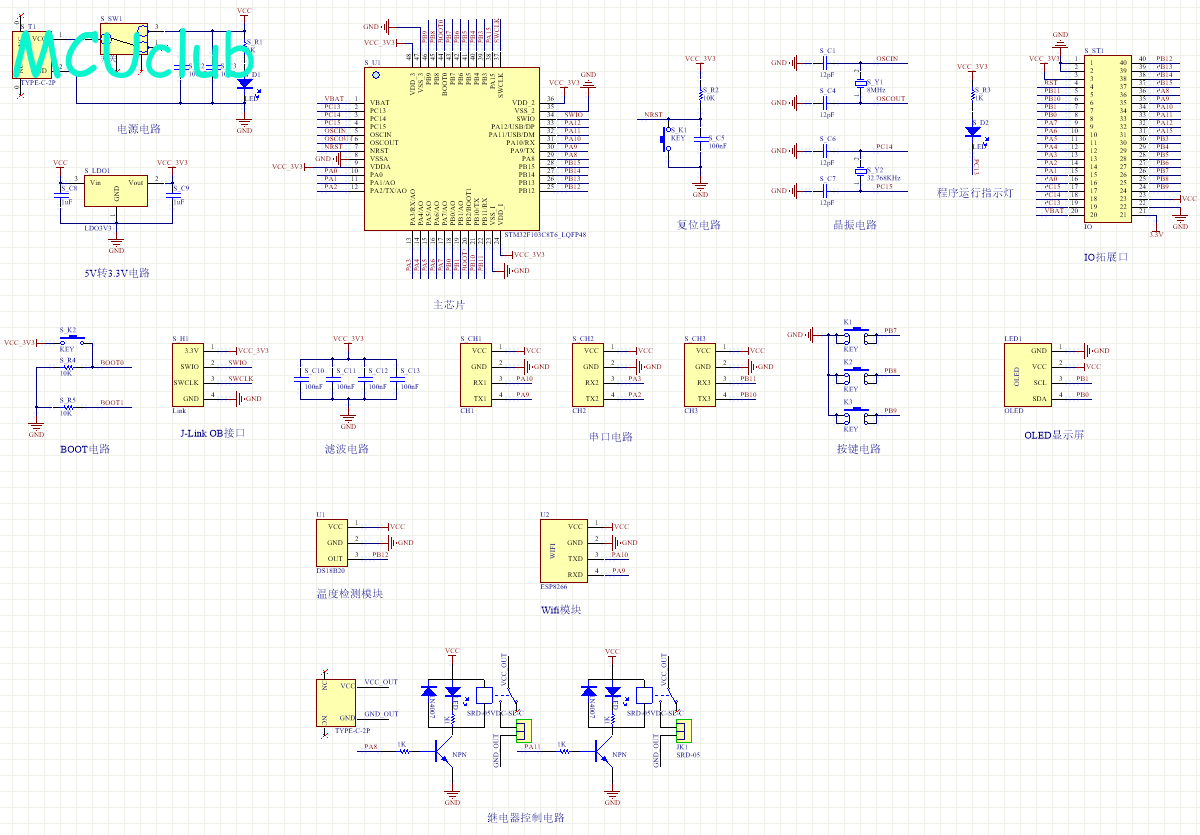The height and width of the screenshot is (835, 1200).
Task: Select the 8MHz crystal S_Y1
Action: coord(860,85)
